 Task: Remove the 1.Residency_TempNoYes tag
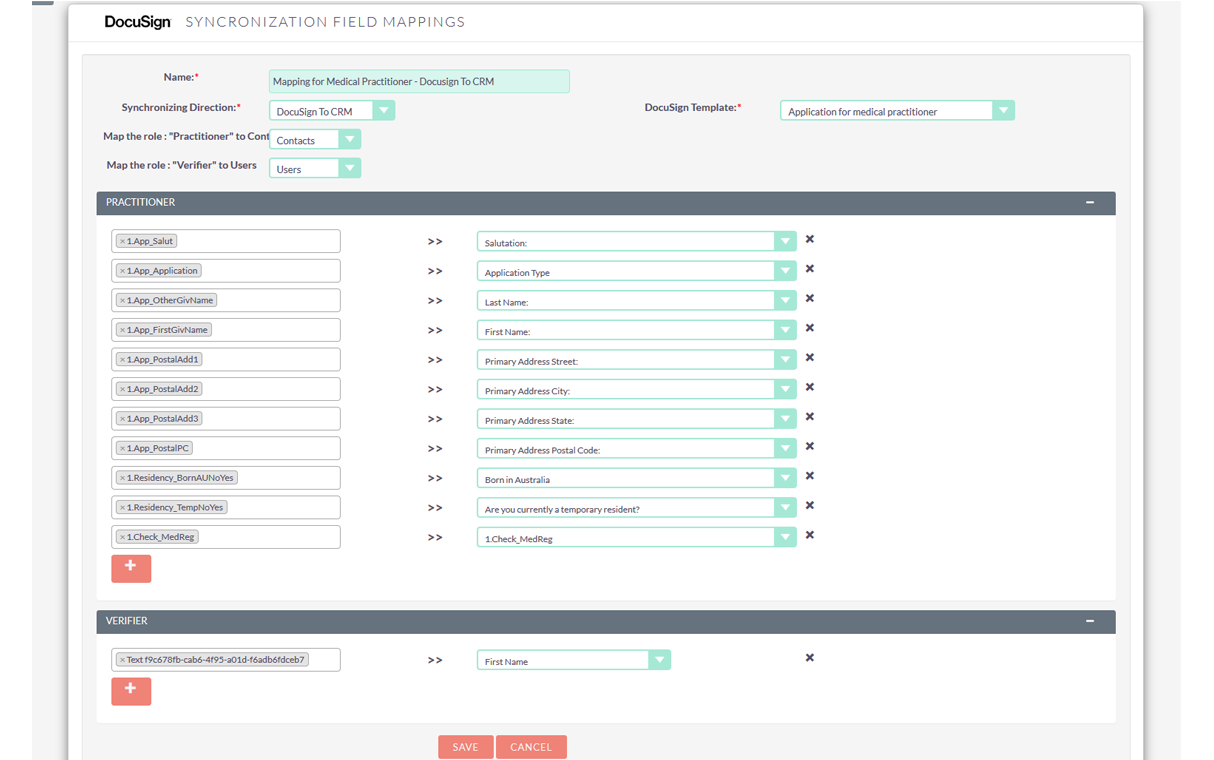[x=122, y=507]
